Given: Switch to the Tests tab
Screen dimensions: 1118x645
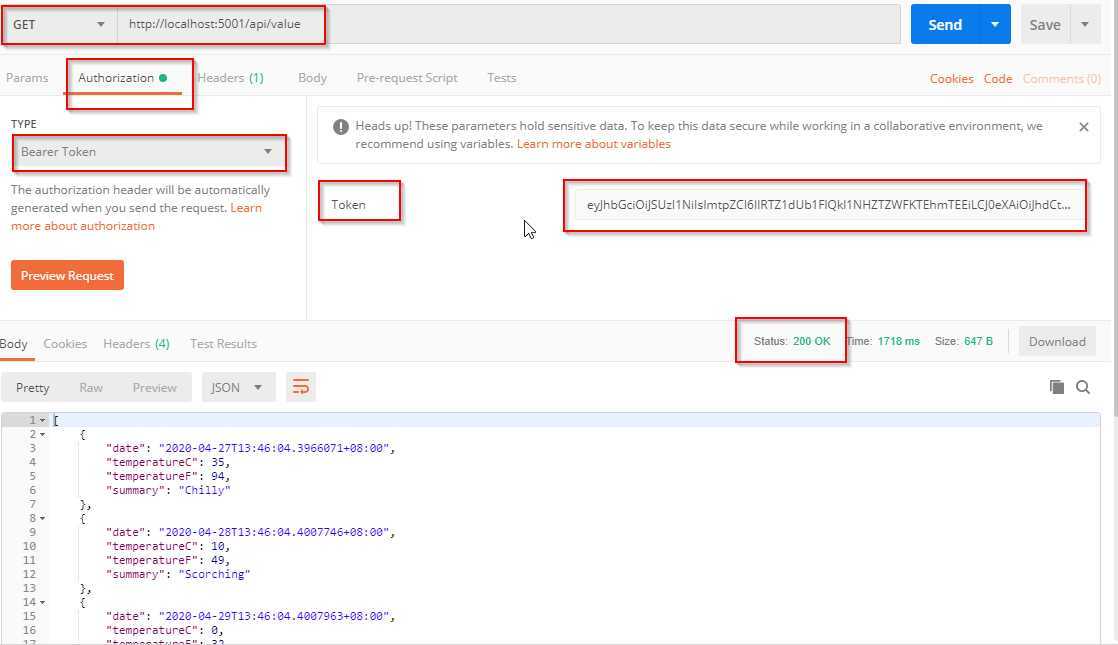Looking at the screenshot, I should click(x=501, y=78).
